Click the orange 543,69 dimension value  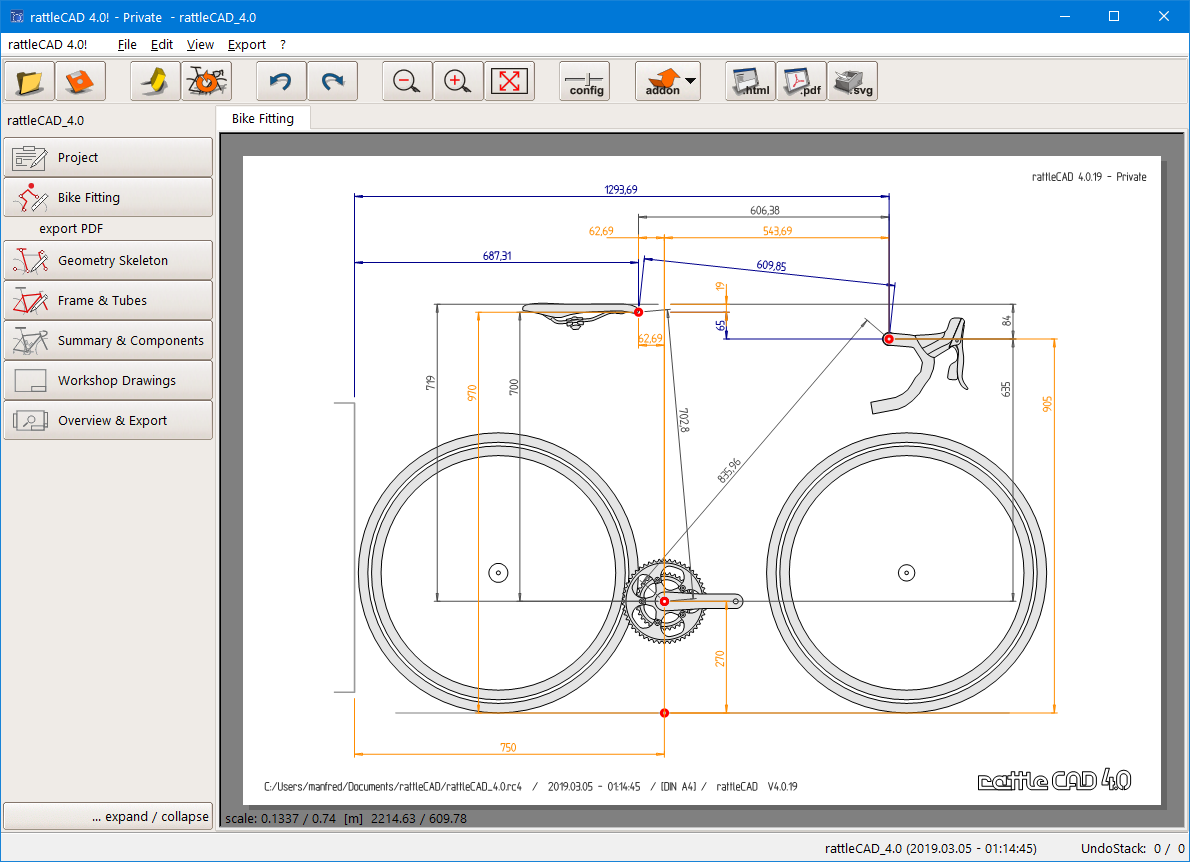[x=777, y=231]
